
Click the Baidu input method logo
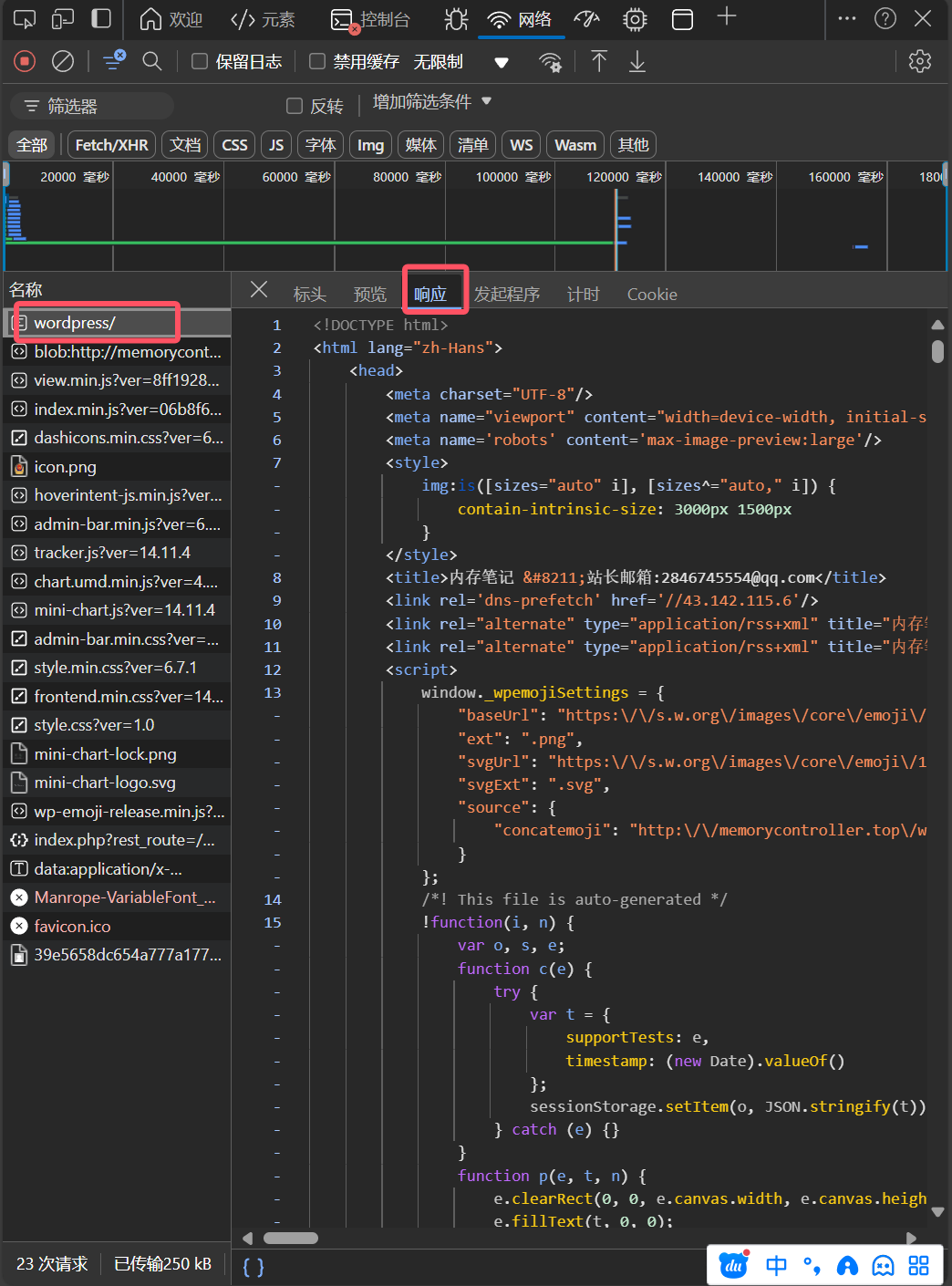click(x=734, y=1265)
